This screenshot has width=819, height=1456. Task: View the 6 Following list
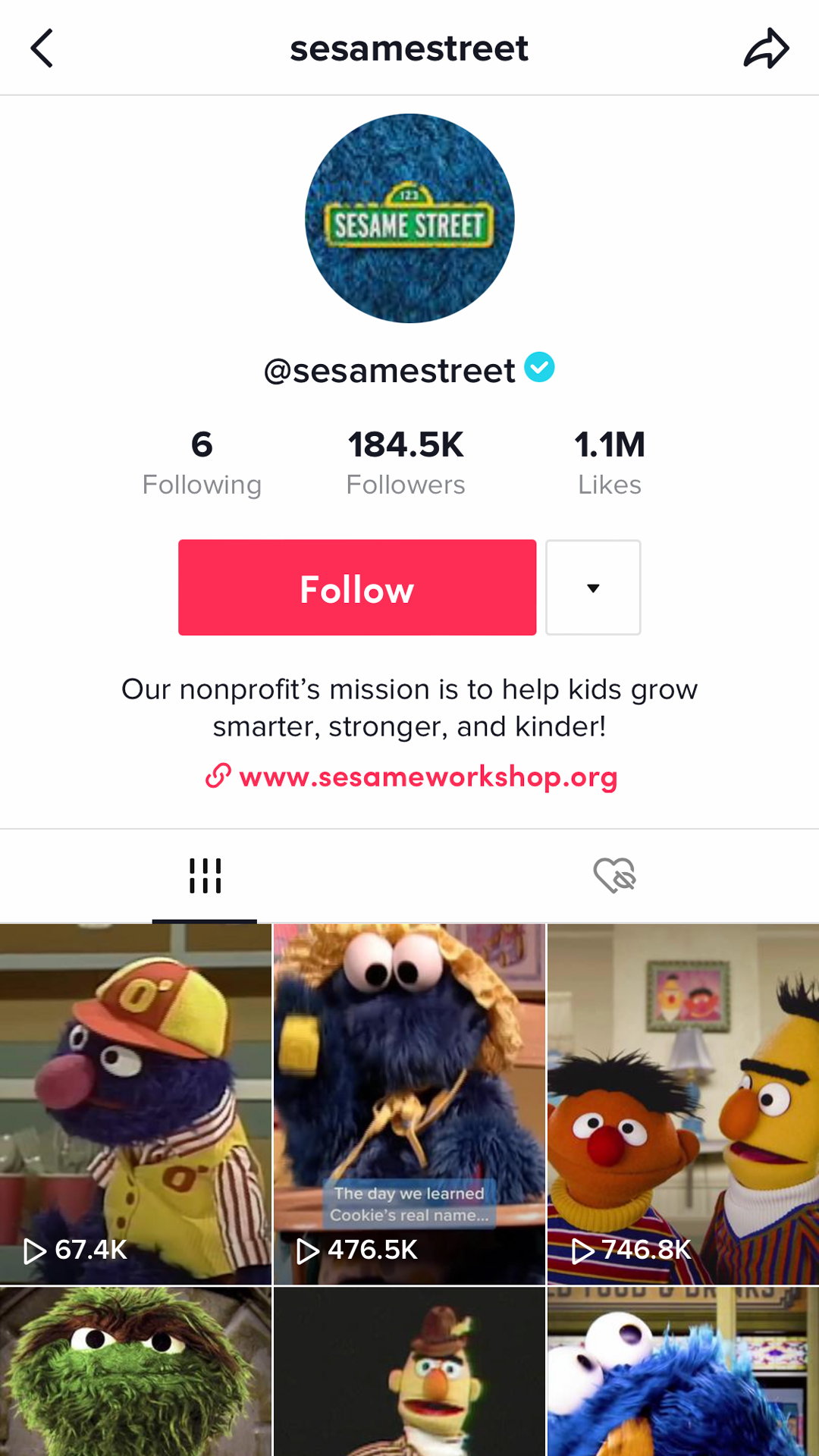point(202,462)
